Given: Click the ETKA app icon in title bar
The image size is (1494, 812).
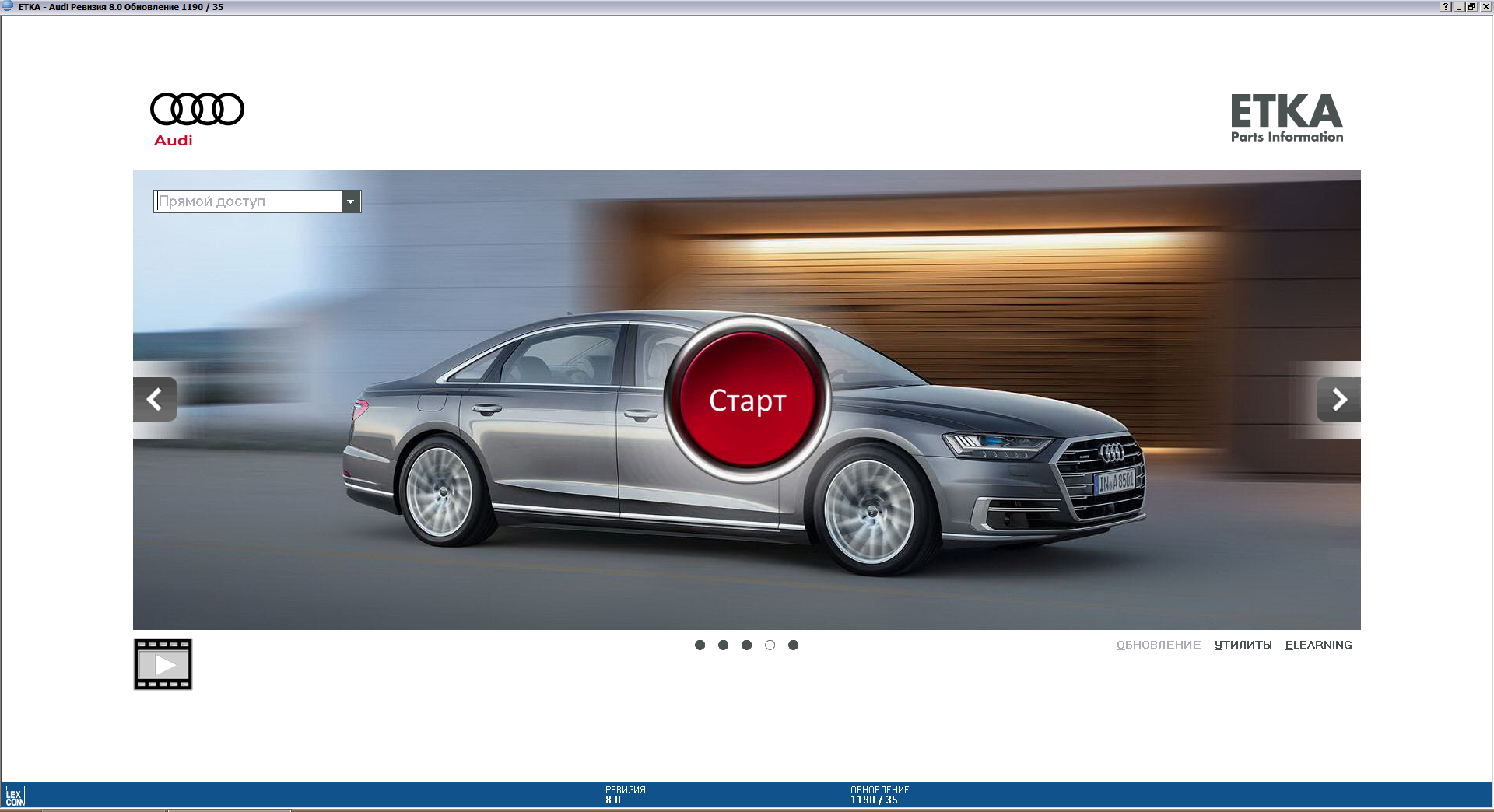Looking at the screenshot, I should [x=8, y=6].
